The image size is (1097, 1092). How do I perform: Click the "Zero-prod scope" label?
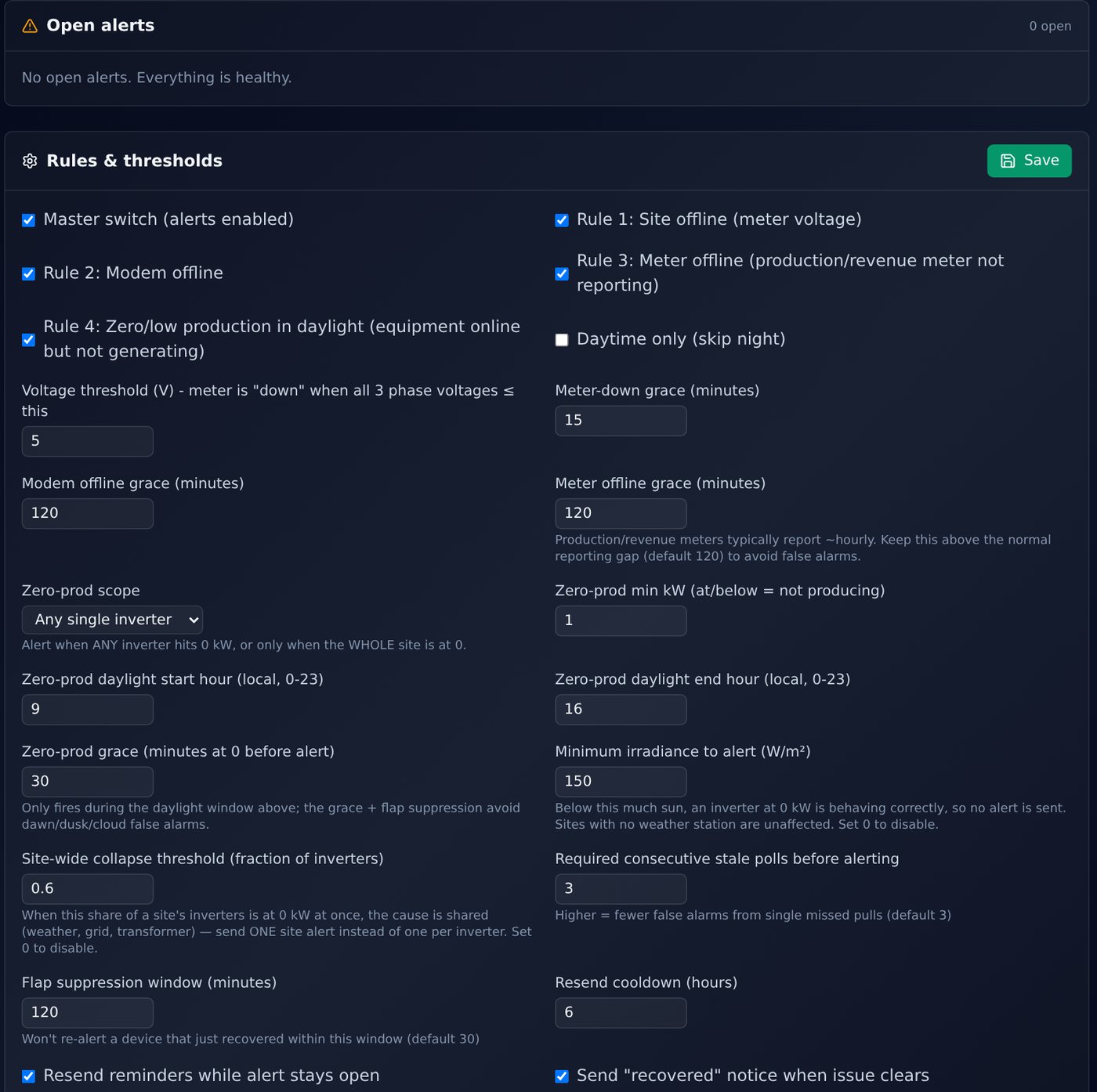coord(81,591)
